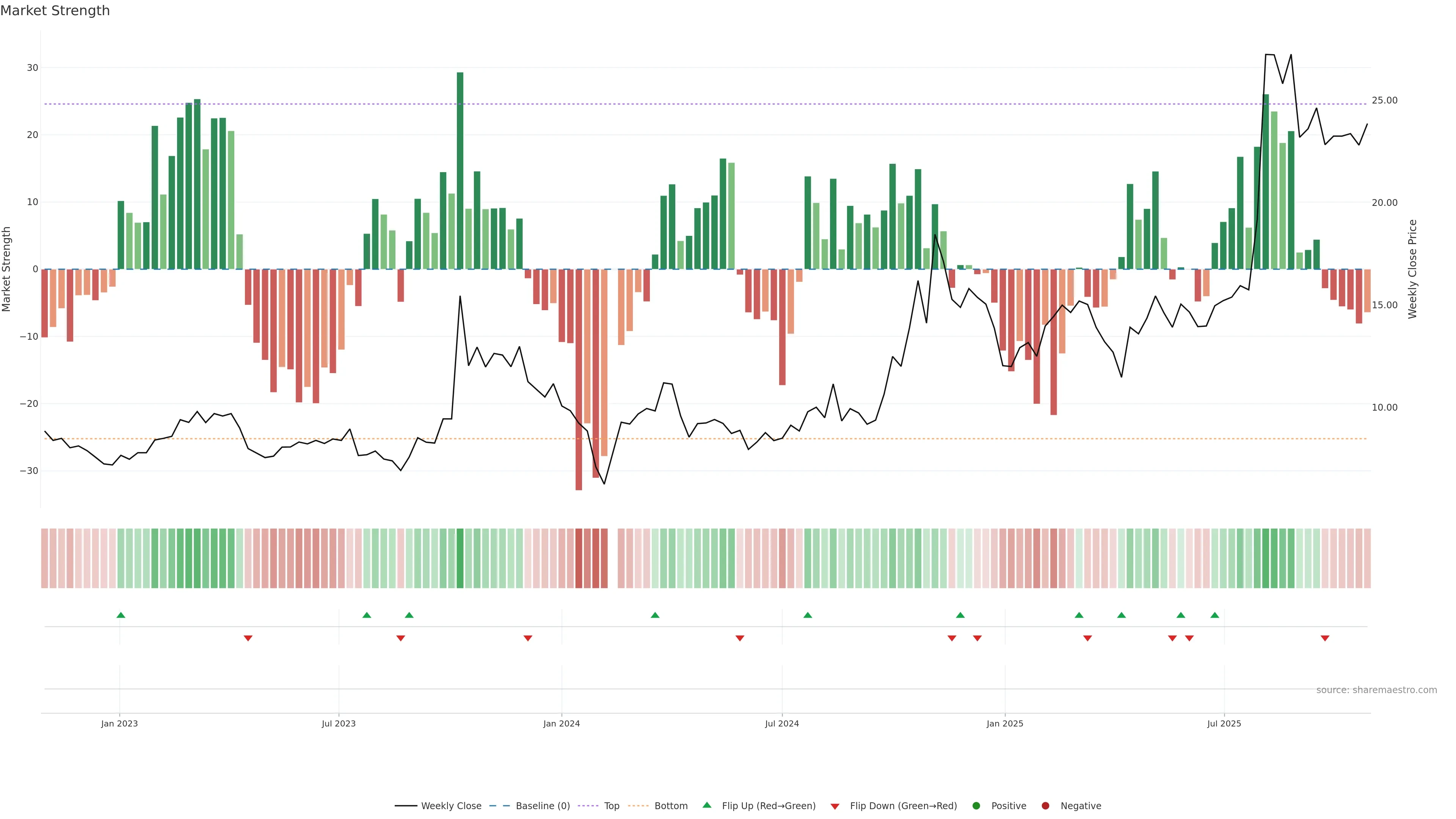Click the −30 left axis tick label
The width and height of the screenshot is (1456, 819).
tap(29, 470)
